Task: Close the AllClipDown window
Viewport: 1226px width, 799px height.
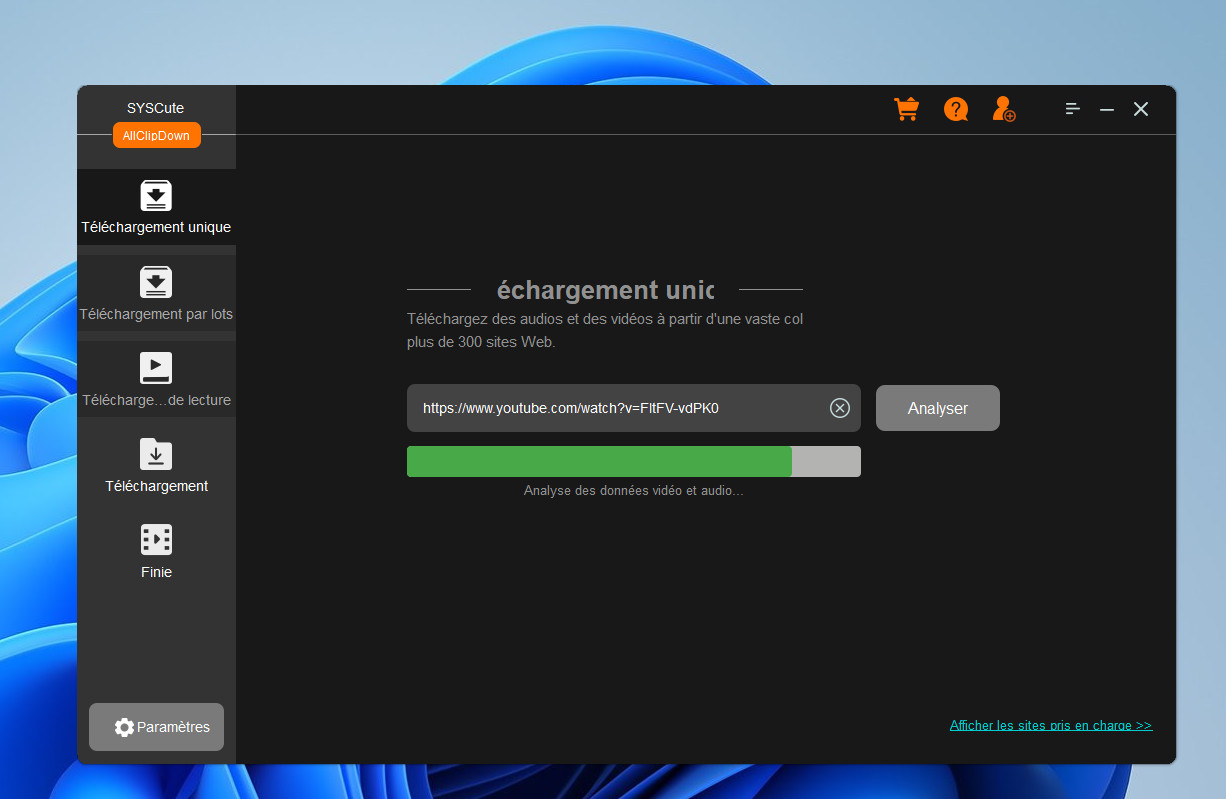Action: [x=1141, y=109]
